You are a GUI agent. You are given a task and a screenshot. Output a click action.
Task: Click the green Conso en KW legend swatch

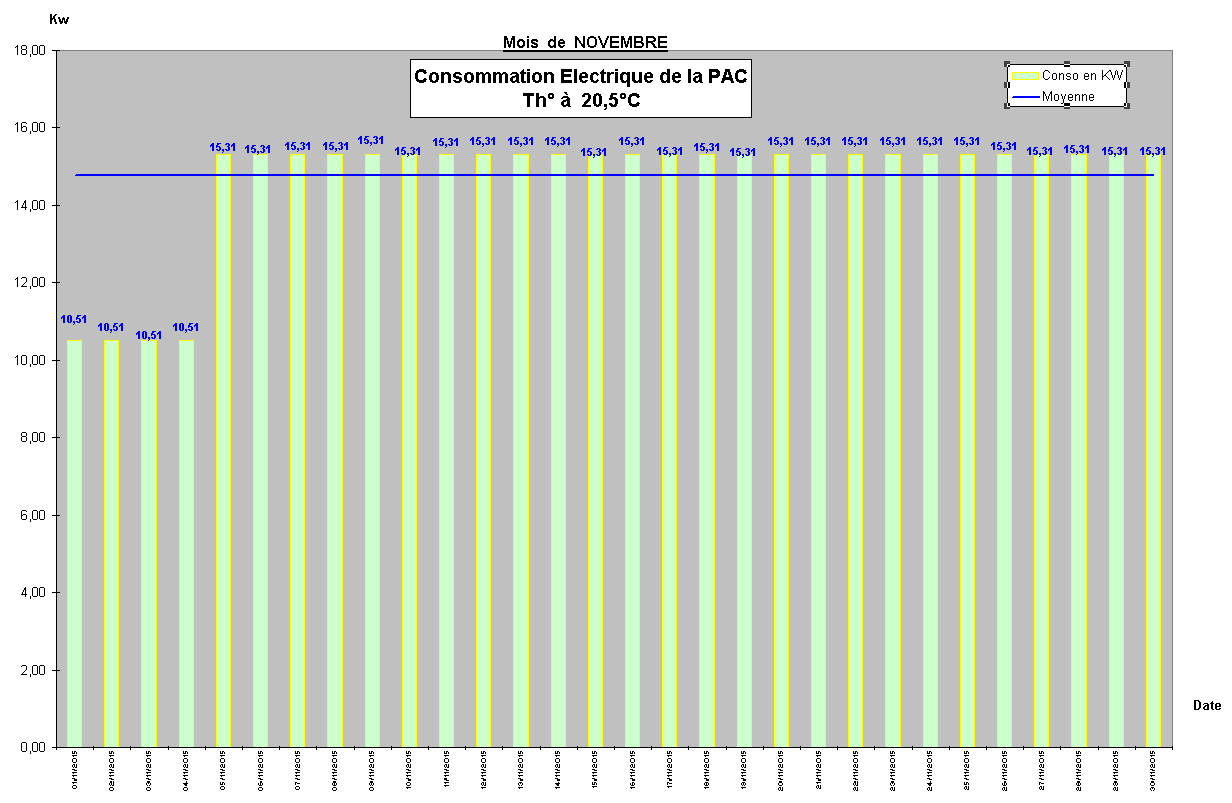[x=1025, y=75]
